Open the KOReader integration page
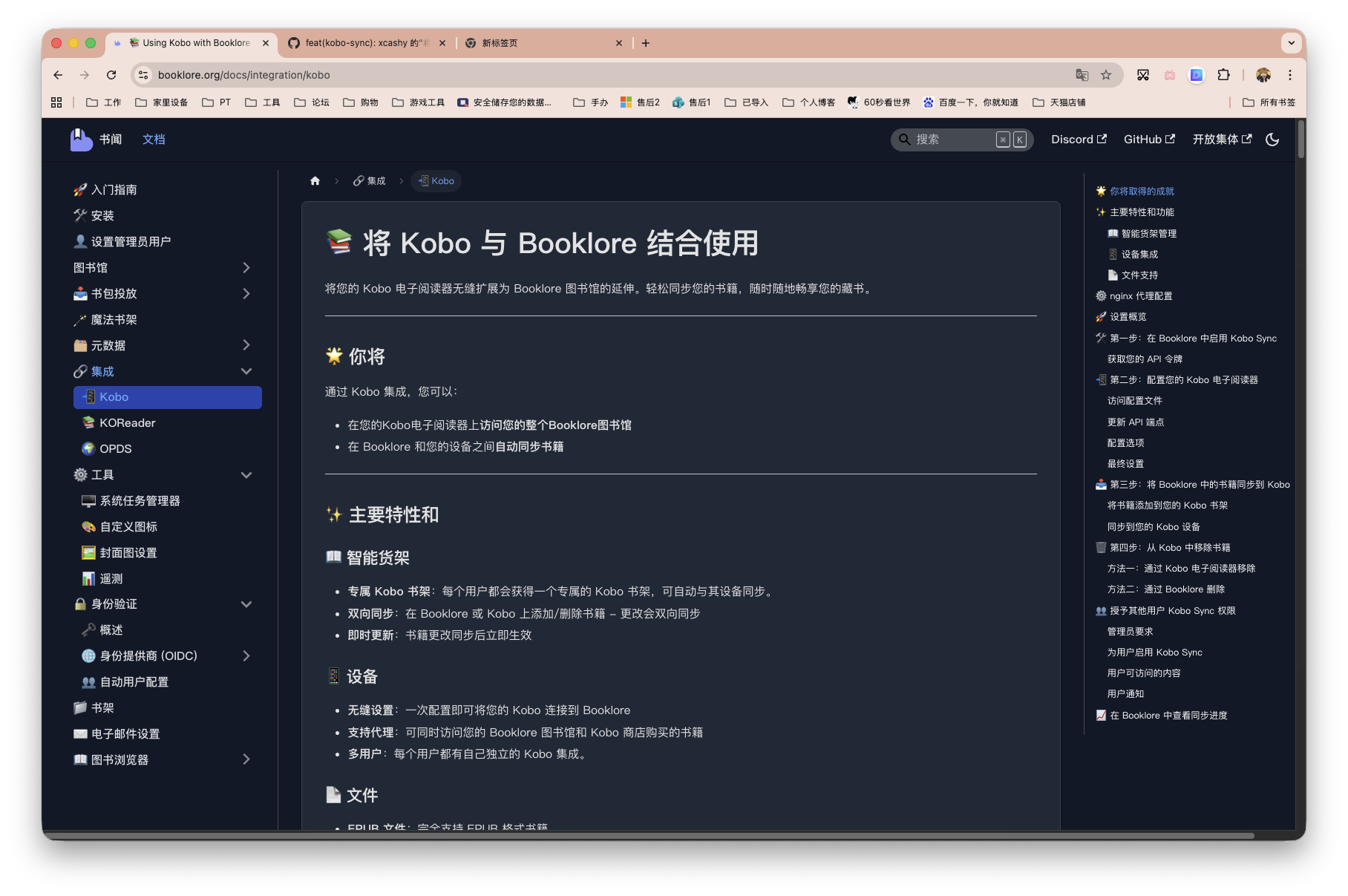The width and height of the screenshot is (1348, 896). coord(128,422)
